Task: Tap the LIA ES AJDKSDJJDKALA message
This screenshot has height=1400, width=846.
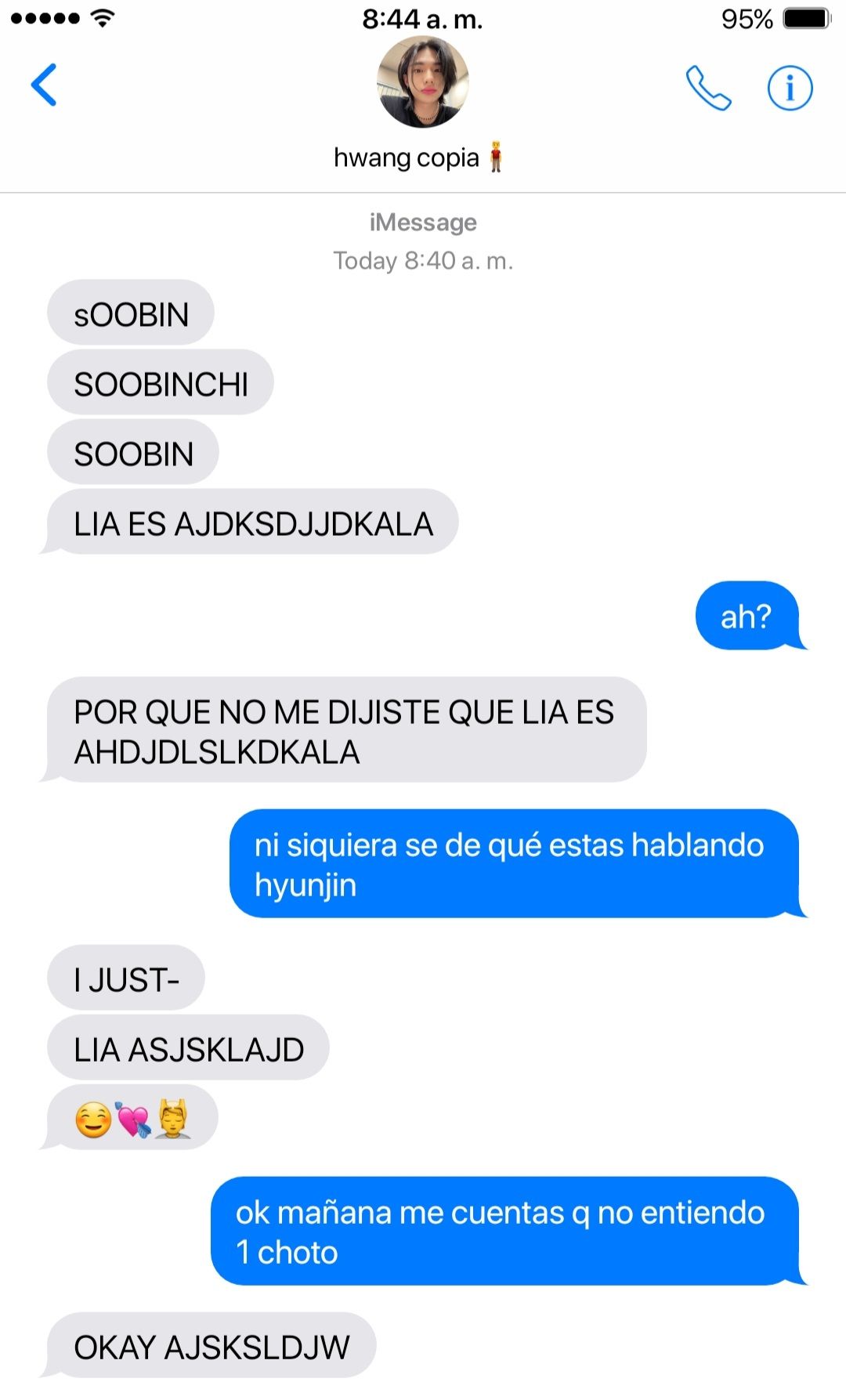Action: pos(251,523)
